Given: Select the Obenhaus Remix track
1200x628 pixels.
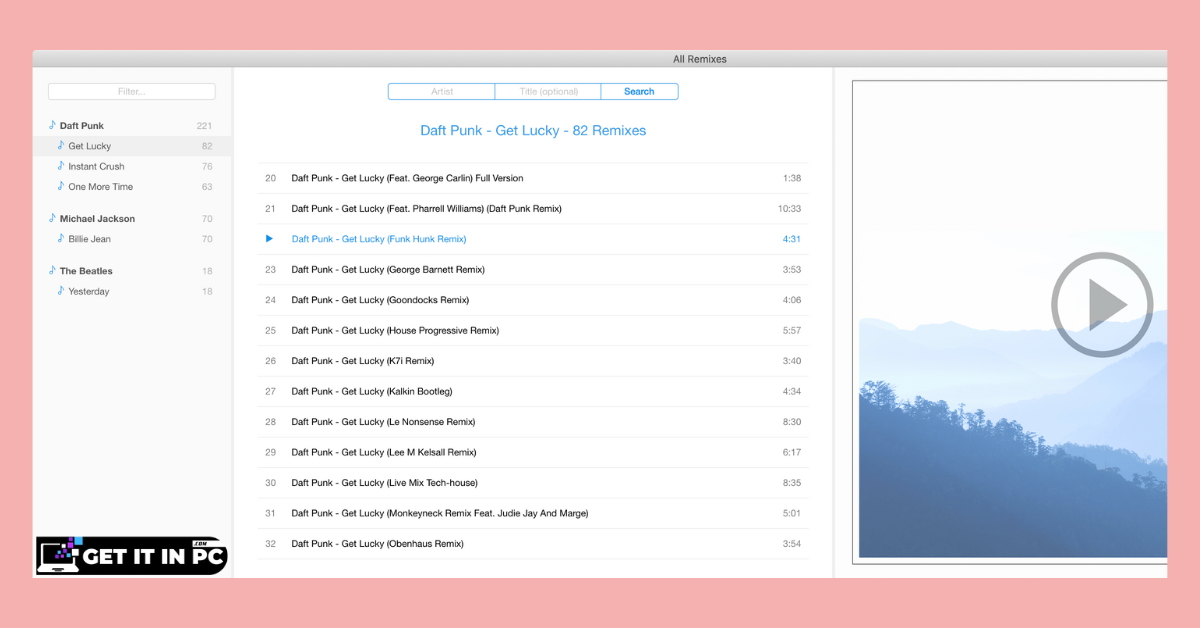Looking at the screenshot, I should coord(533,544).
